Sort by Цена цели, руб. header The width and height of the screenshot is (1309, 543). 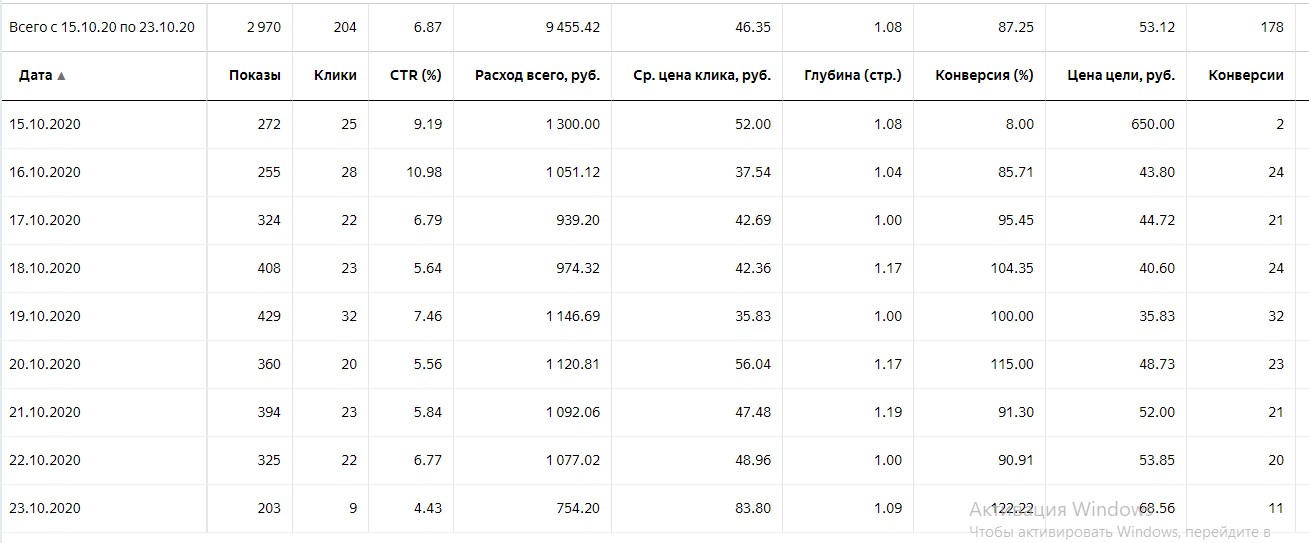click(x=1120, y=76)
